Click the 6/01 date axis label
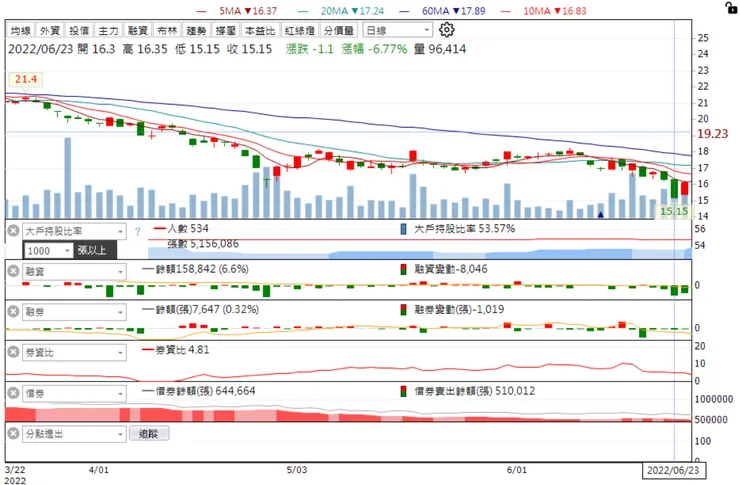Image resolution: width=740 pixels, height=485 pixels. point(517,470)
